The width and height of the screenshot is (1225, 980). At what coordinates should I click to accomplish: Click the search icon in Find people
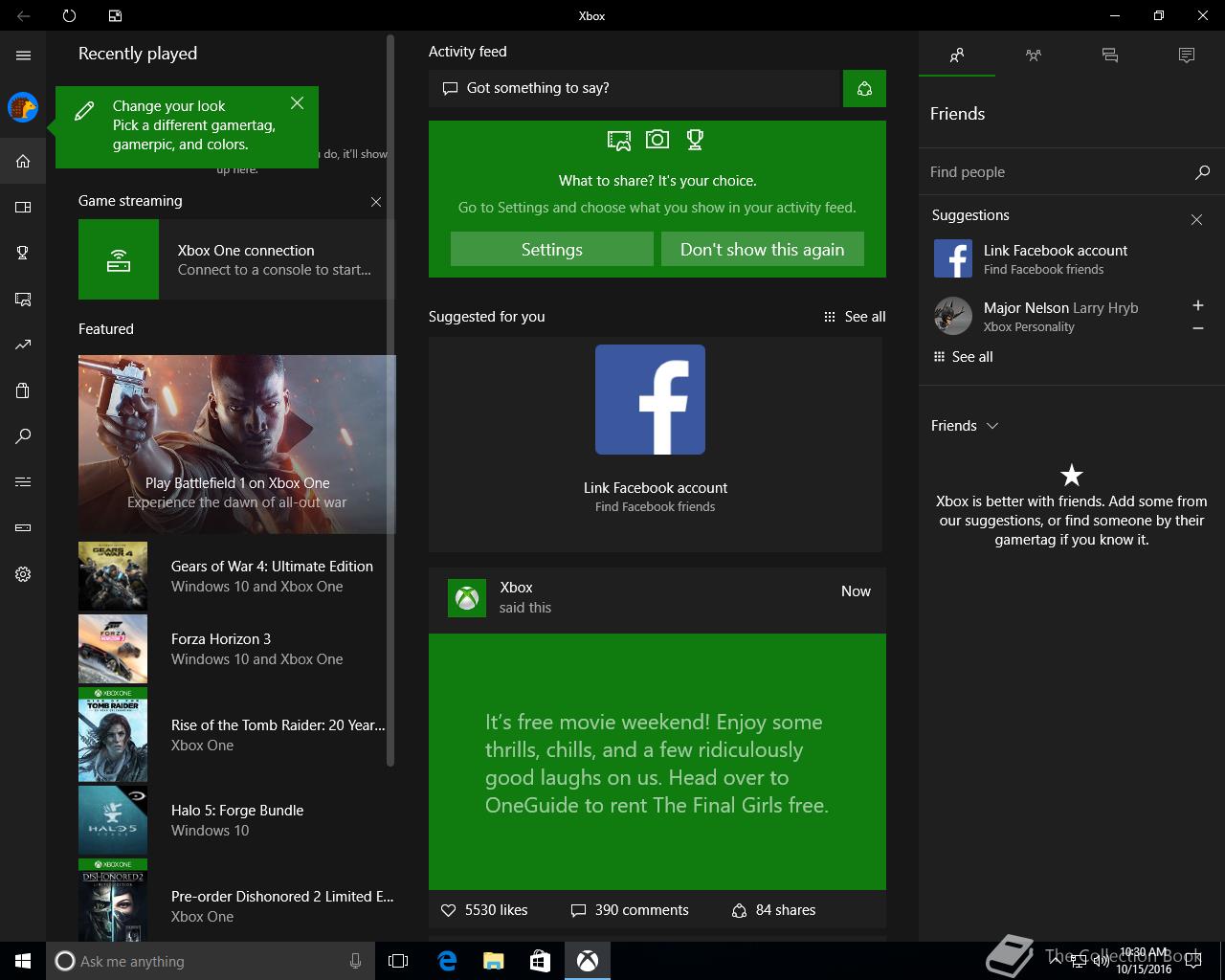1202,172
